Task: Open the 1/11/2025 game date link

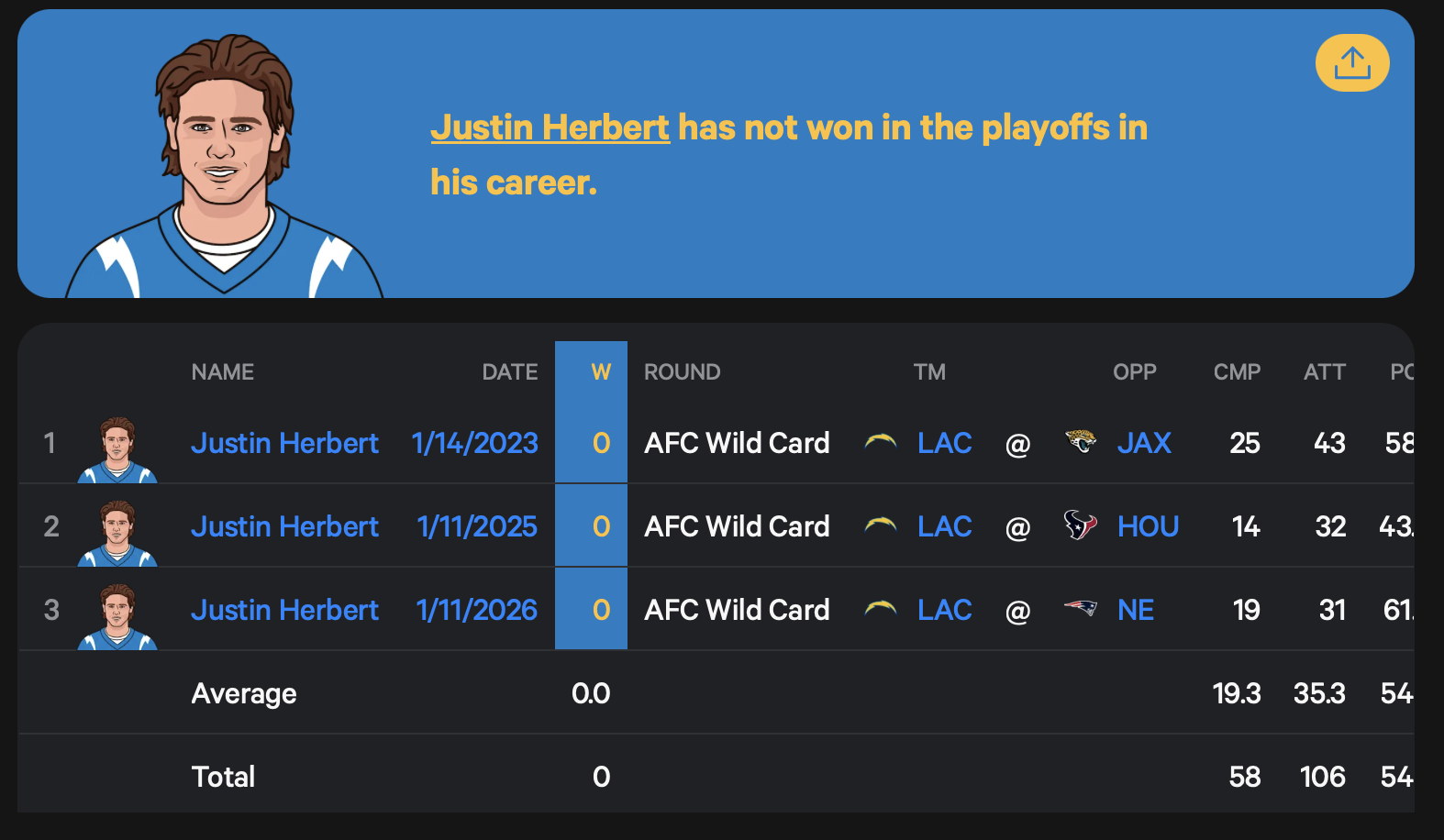Action: 477,526
